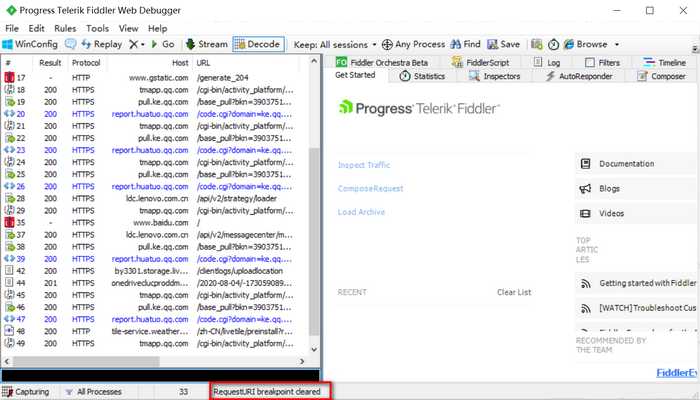Open the Rules menu
The width and height of the screenshot is (700, 400).
(x=65, y=28)
